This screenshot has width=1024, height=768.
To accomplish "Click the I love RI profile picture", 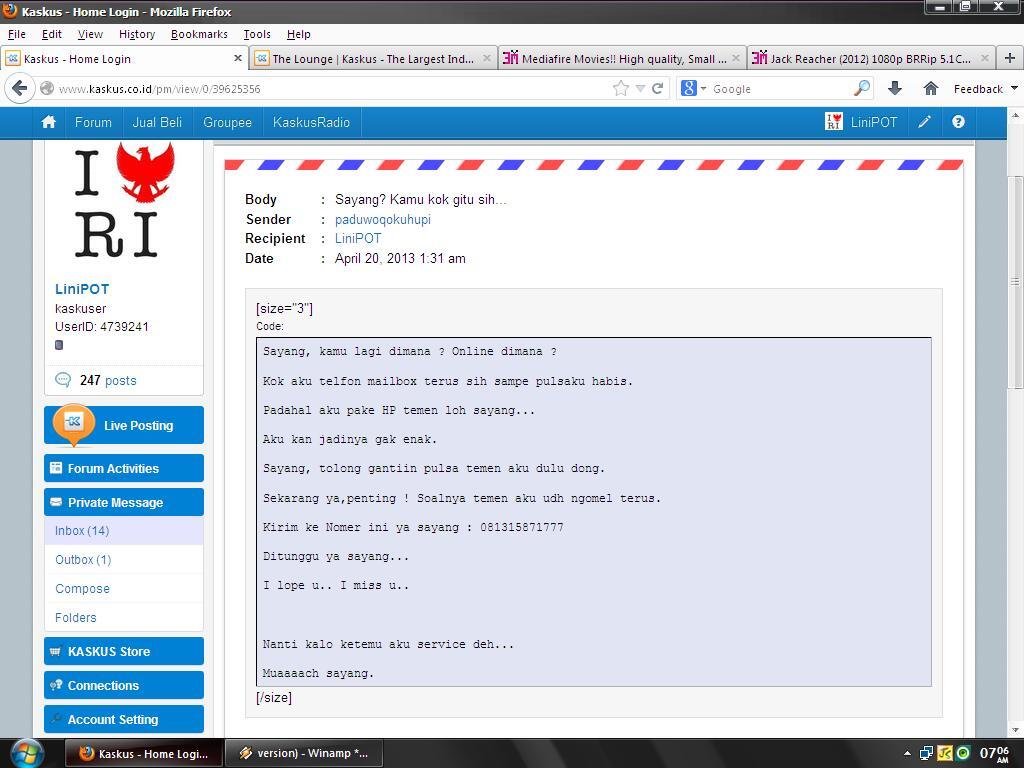I will 124,200.
